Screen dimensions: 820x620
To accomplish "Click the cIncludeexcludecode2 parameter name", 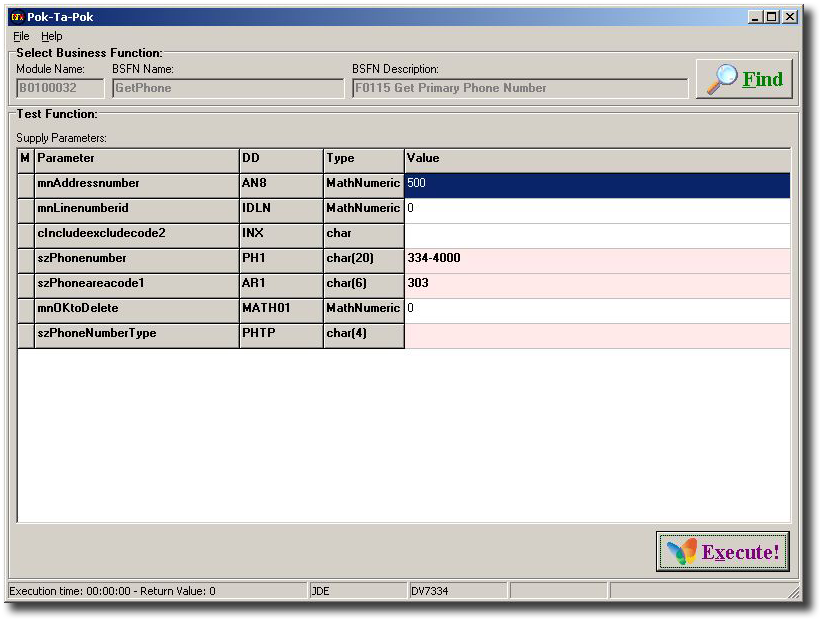I will 136,236.
